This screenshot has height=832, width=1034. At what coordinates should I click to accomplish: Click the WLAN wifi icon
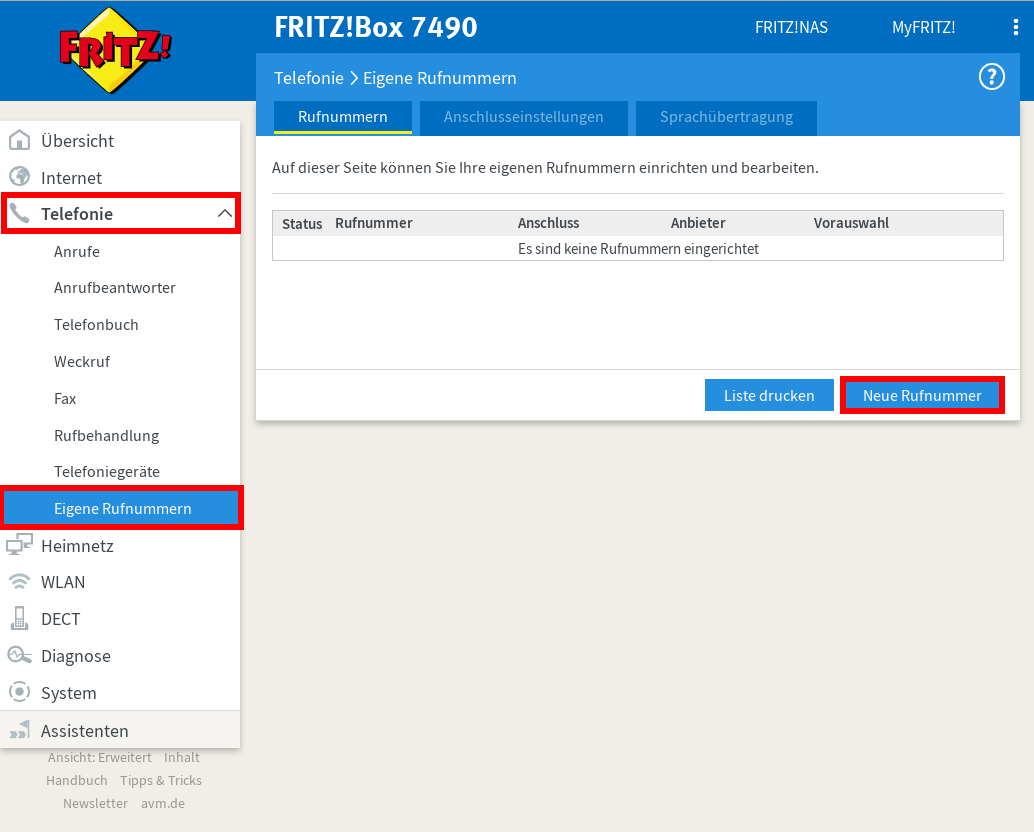(x=19, y=582)
